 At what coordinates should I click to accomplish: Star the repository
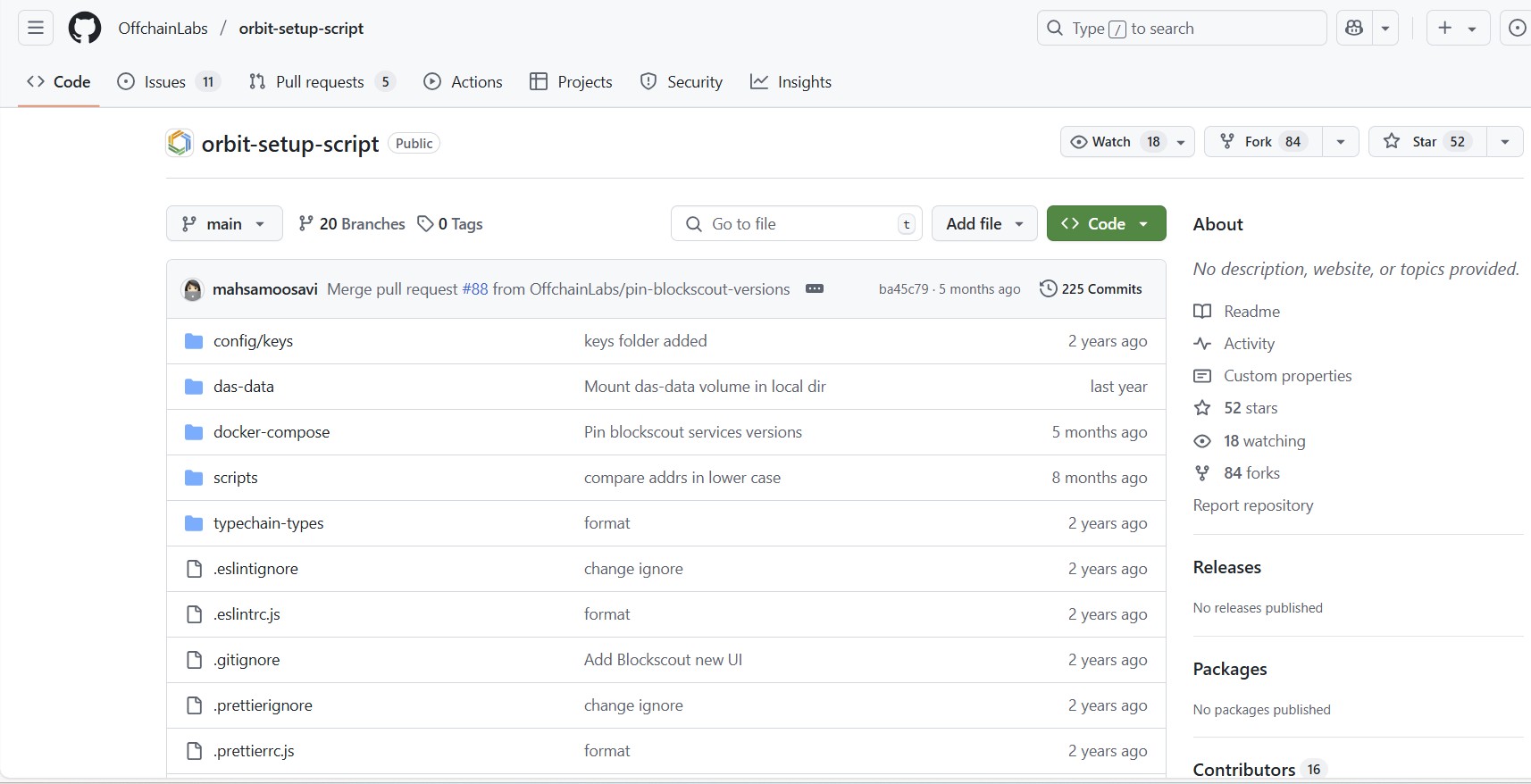pos(1427,141)
